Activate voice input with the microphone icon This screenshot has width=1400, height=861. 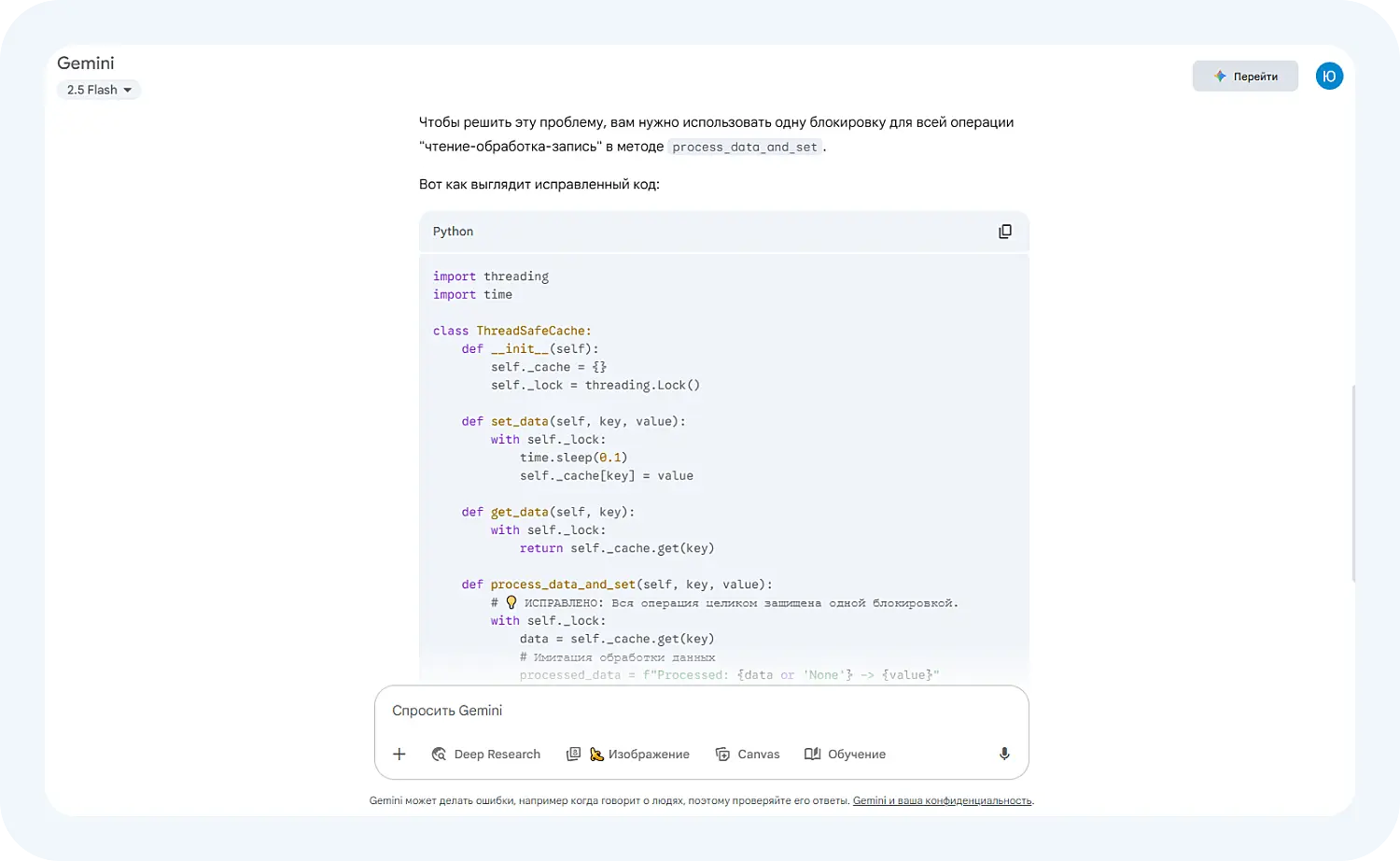[x=1004, y=754]
